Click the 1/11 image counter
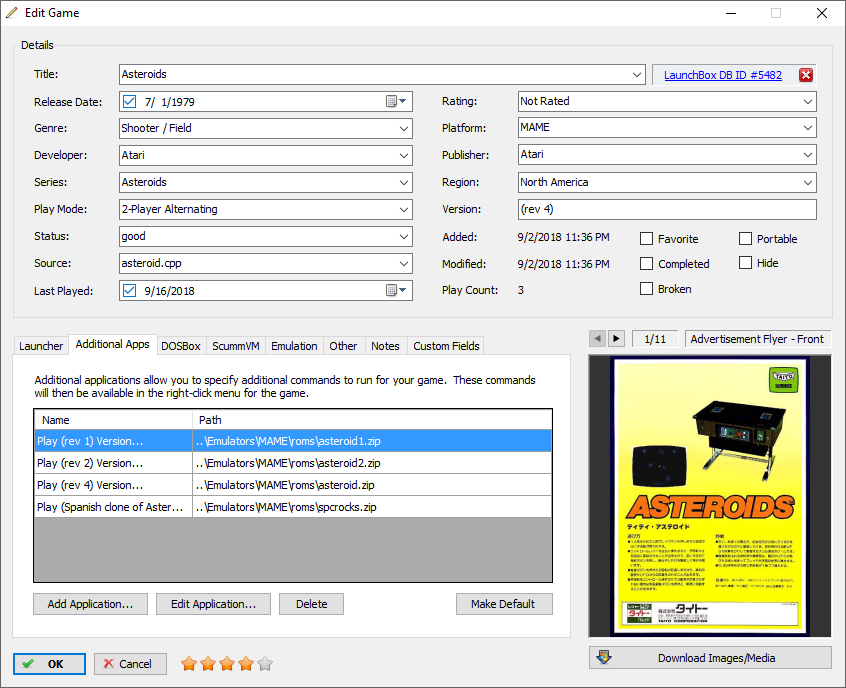The width and height of the screenshot is (846, 688). coord(655,339)
